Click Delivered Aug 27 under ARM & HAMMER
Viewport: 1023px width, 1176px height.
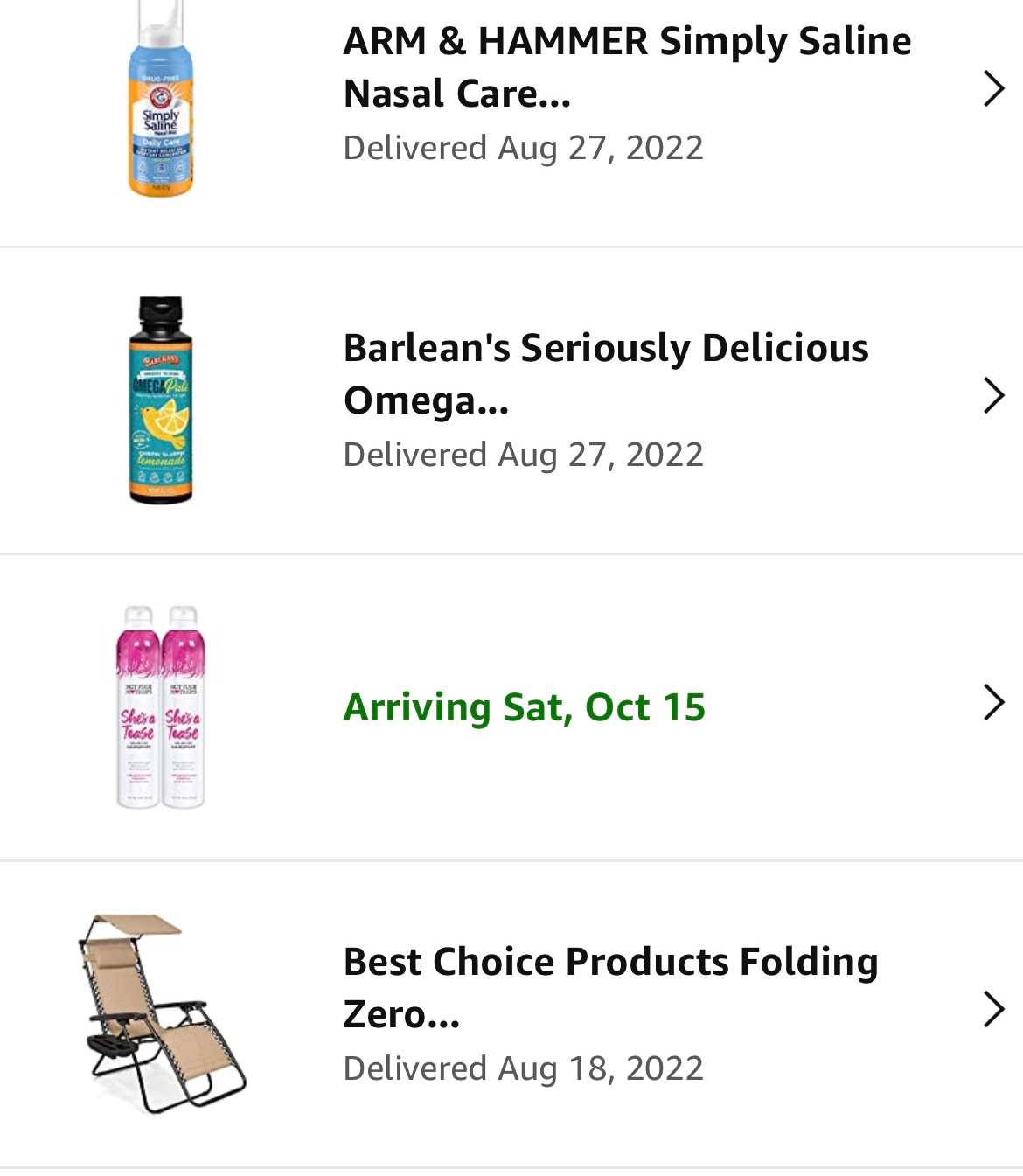523,148
